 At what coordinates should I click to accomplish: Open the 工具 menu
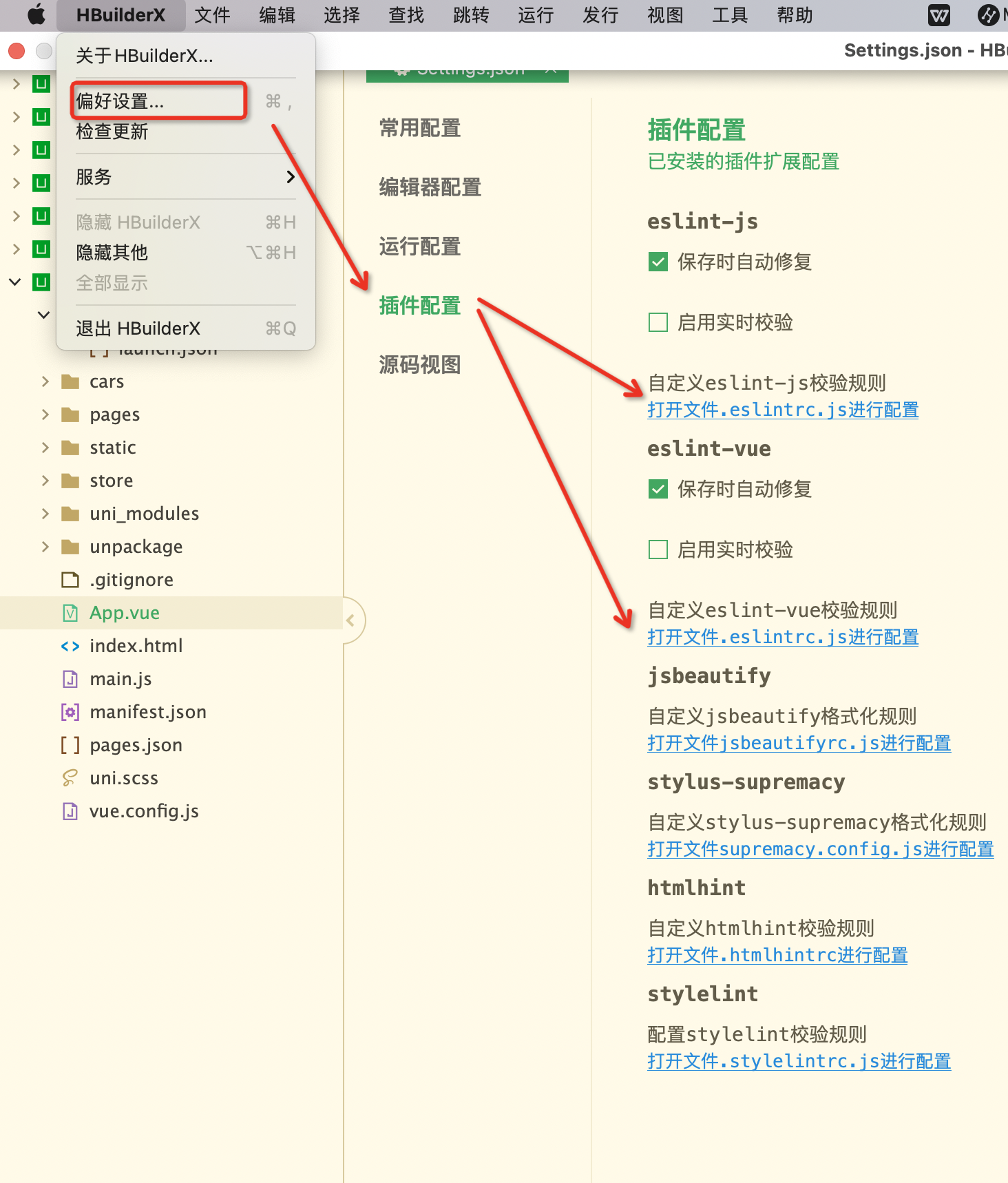pos(730,15)
